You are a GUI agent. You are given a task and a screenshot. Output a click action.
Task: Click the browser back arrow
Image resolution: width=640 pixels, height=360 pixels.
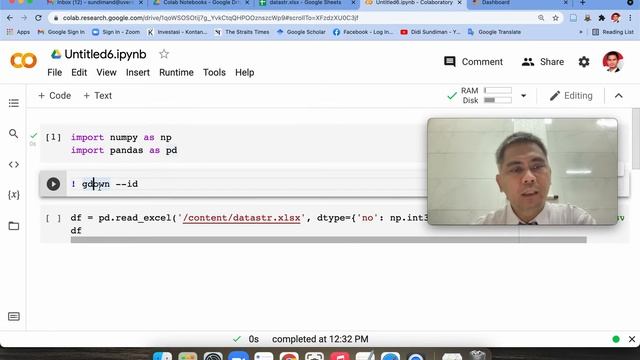pos(10,18)
